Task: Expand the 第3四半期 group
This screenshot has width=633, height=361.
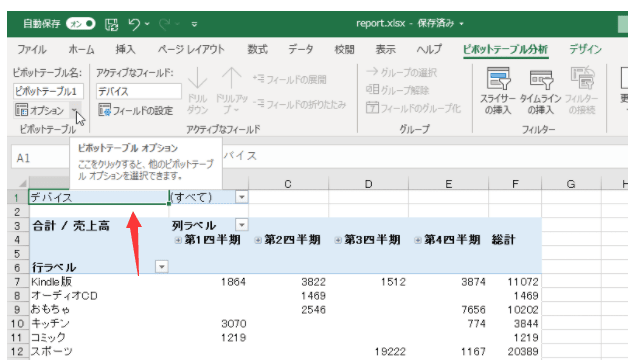Action: pos(338,240)
